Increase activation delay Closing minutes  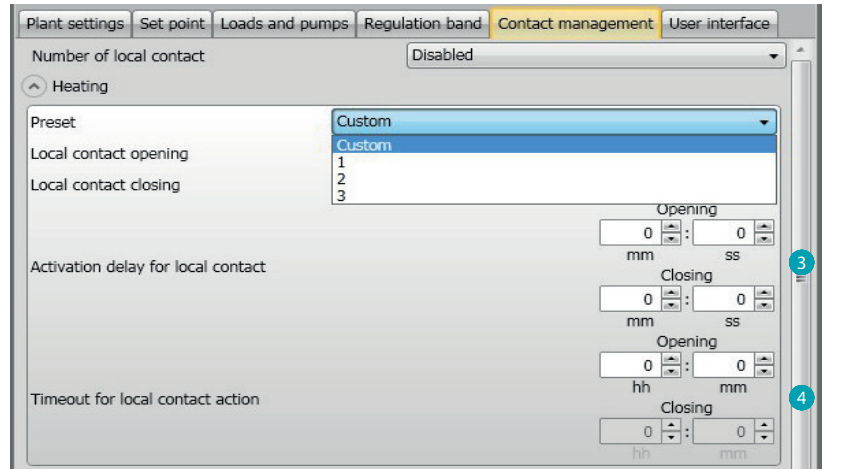671,293
